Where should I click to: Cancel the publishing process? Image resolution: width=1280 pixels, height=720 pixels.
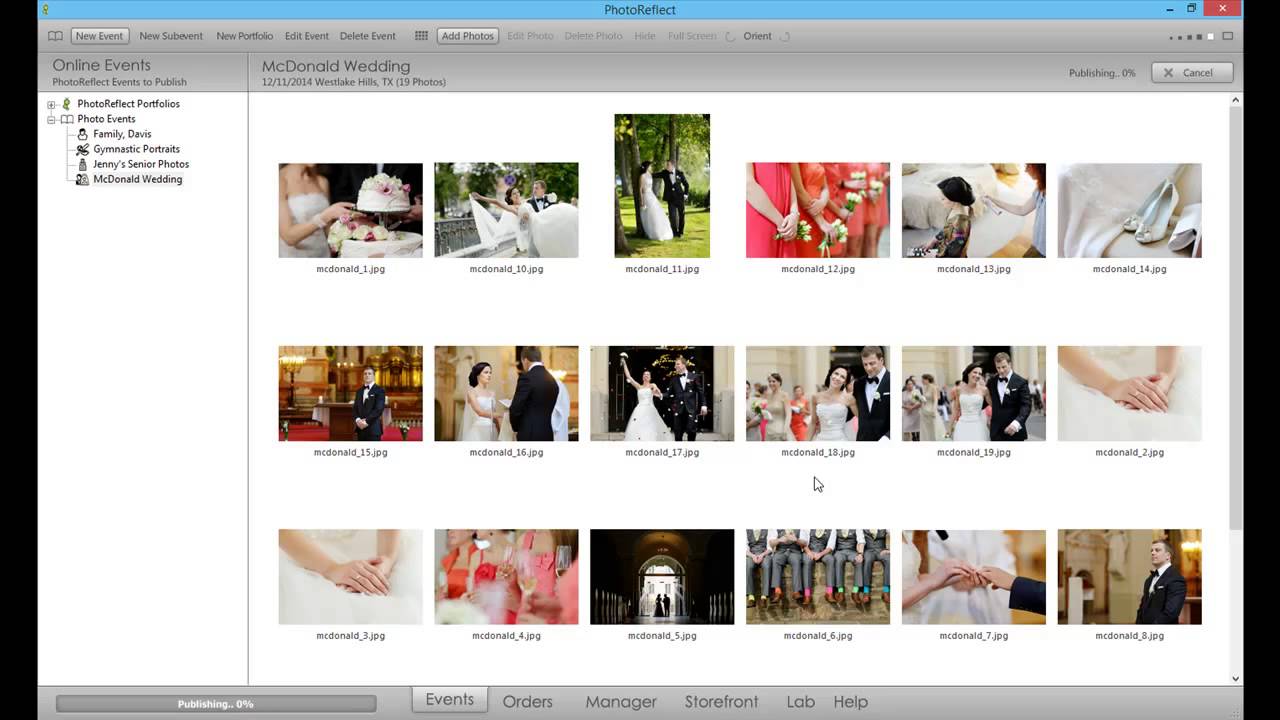pos(1192,73)
